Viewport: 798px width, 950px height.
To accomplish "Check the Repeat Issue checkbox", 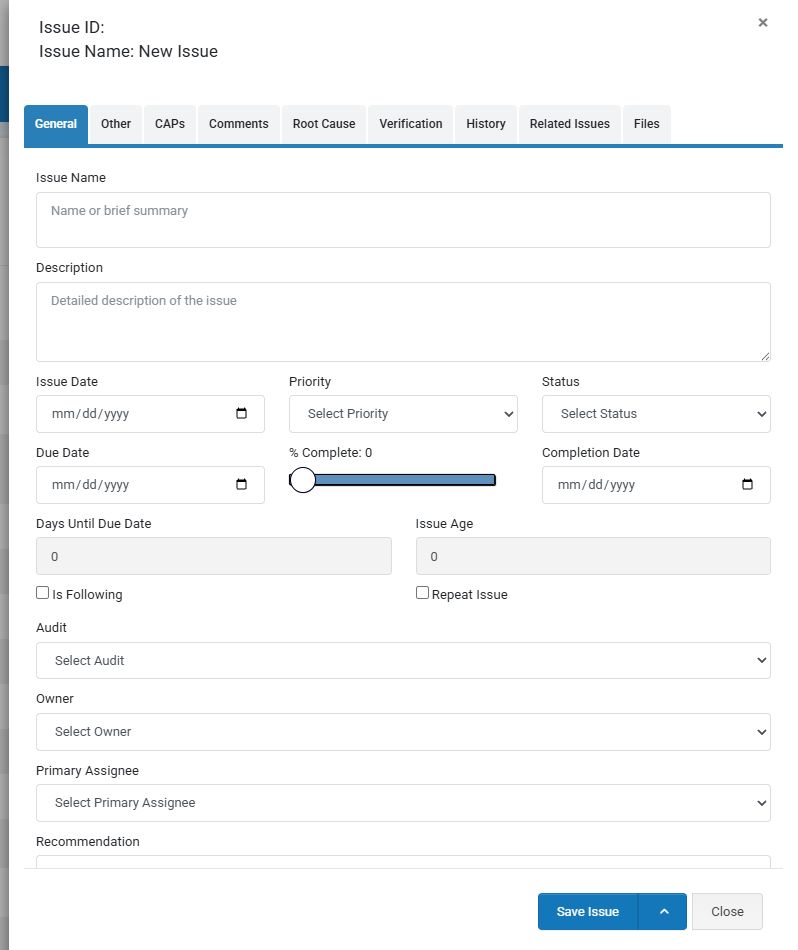I will pos(422,593).
